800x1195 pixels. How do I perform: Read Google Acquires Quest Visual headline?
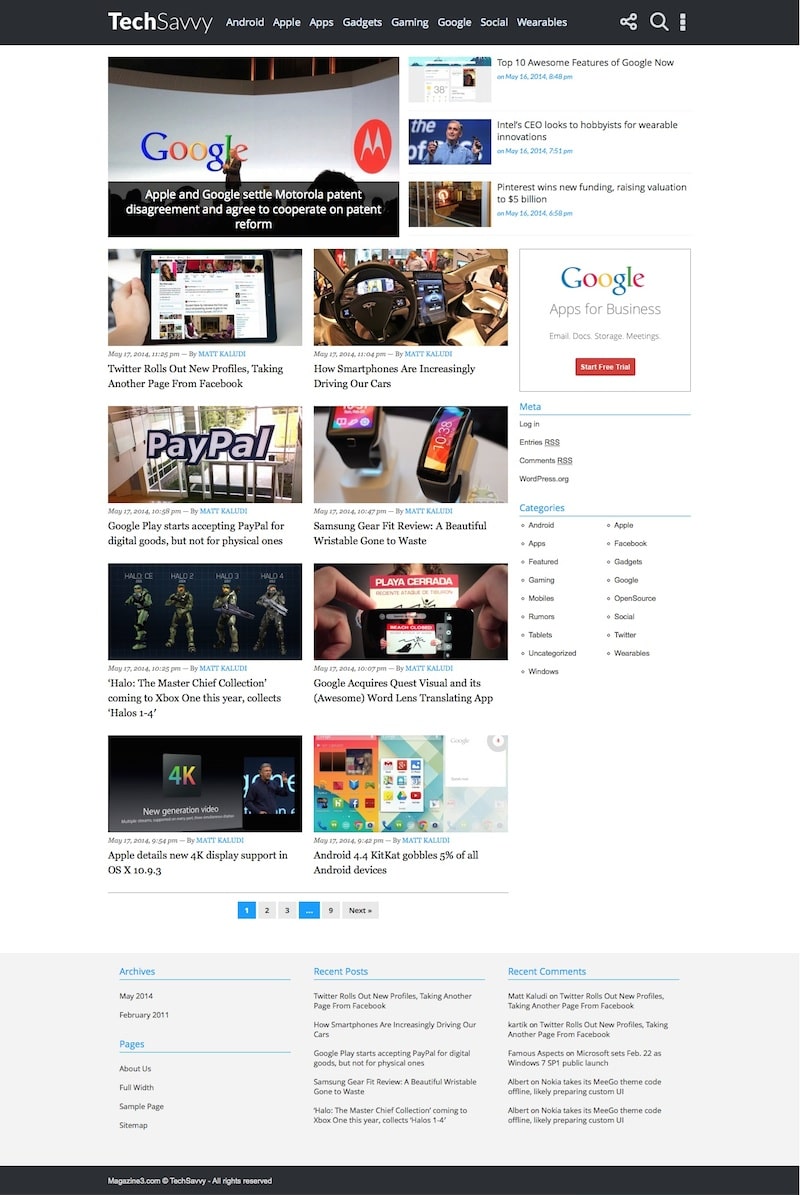point(403,690)
